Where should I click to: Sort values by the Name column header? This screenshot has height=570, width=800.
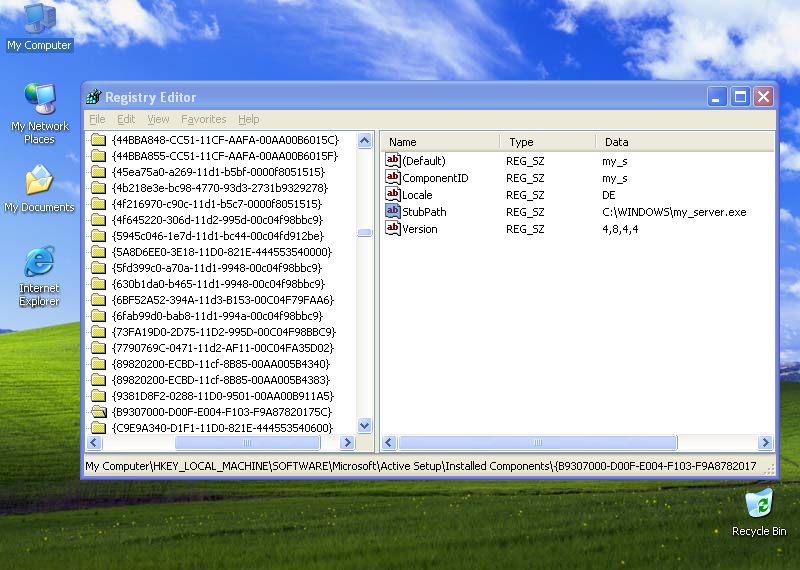tap(440, 142)
